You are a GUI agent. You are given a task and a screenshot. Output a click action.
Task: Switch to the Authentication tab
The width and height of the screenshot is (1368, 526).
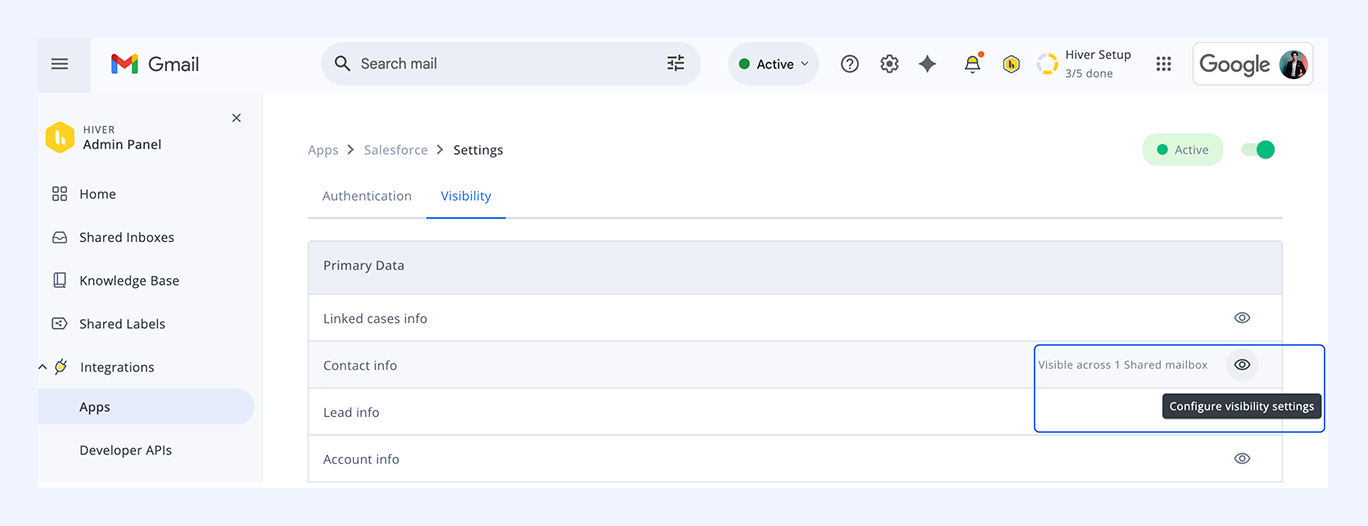tap(367, 196)
